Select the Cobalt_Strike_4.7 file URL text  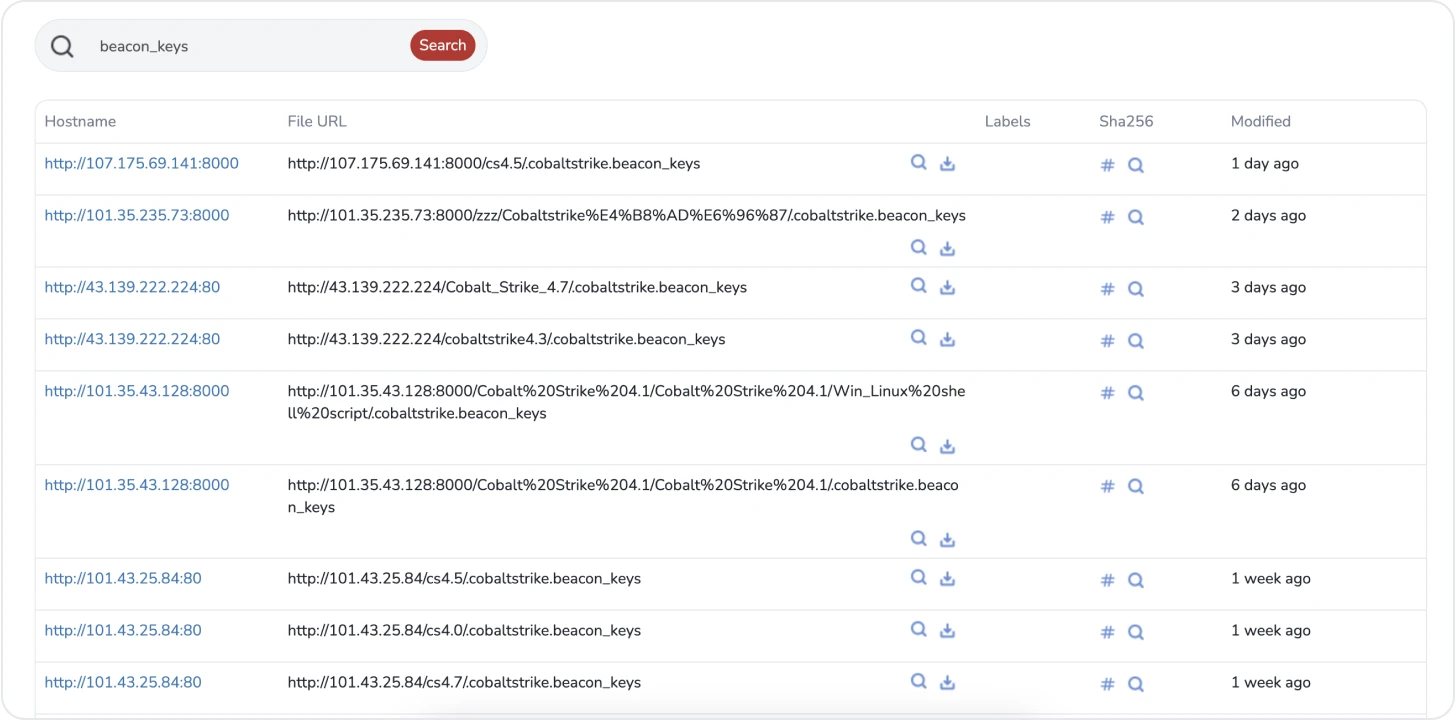(x=517, y=287)
